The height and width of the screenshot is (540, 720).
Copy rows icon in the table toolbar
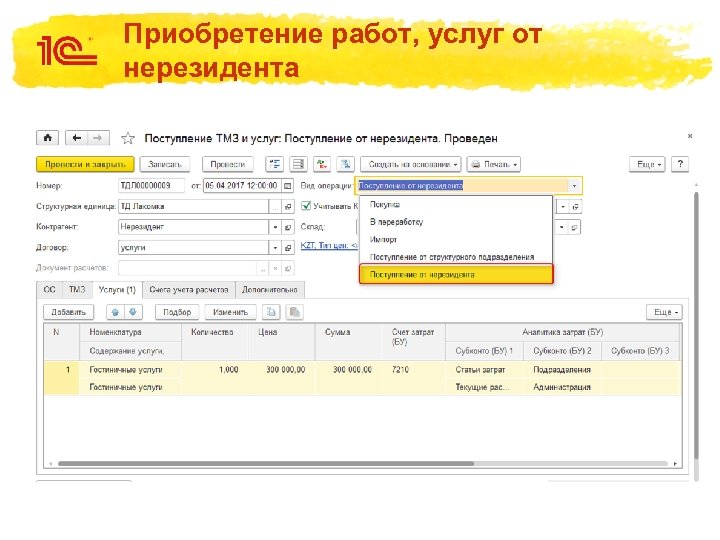pyautogui.click(x=271, y=312)
